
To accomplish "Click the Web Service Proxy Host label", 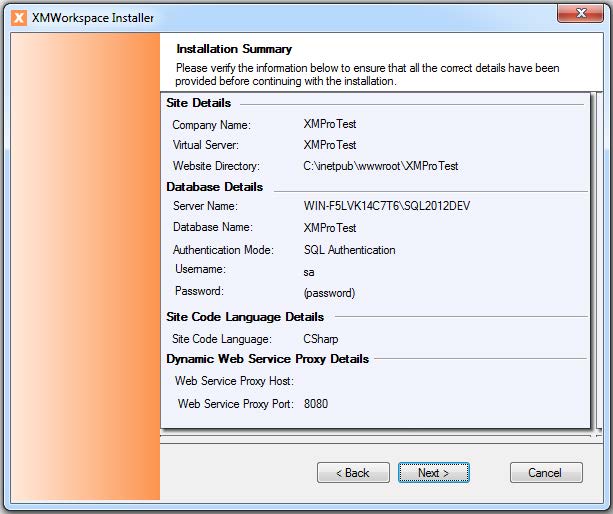I will point(234,381).
